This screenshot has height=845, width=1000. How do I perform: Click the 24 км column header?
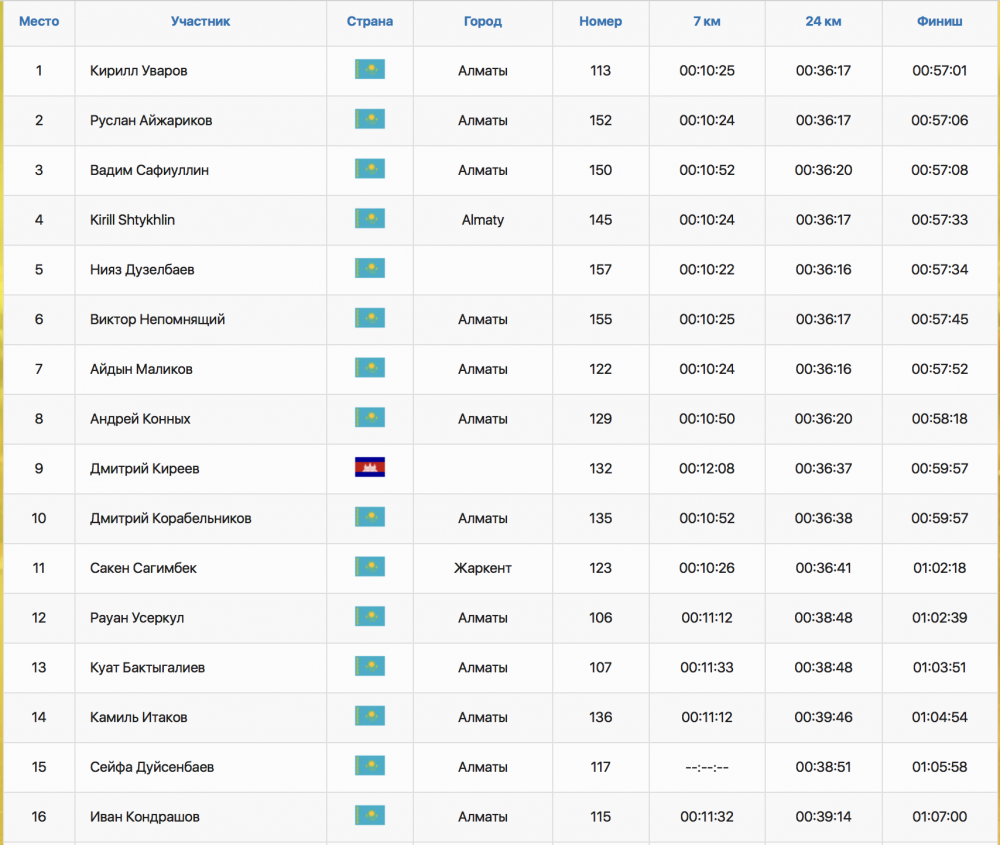pos(823,21)
